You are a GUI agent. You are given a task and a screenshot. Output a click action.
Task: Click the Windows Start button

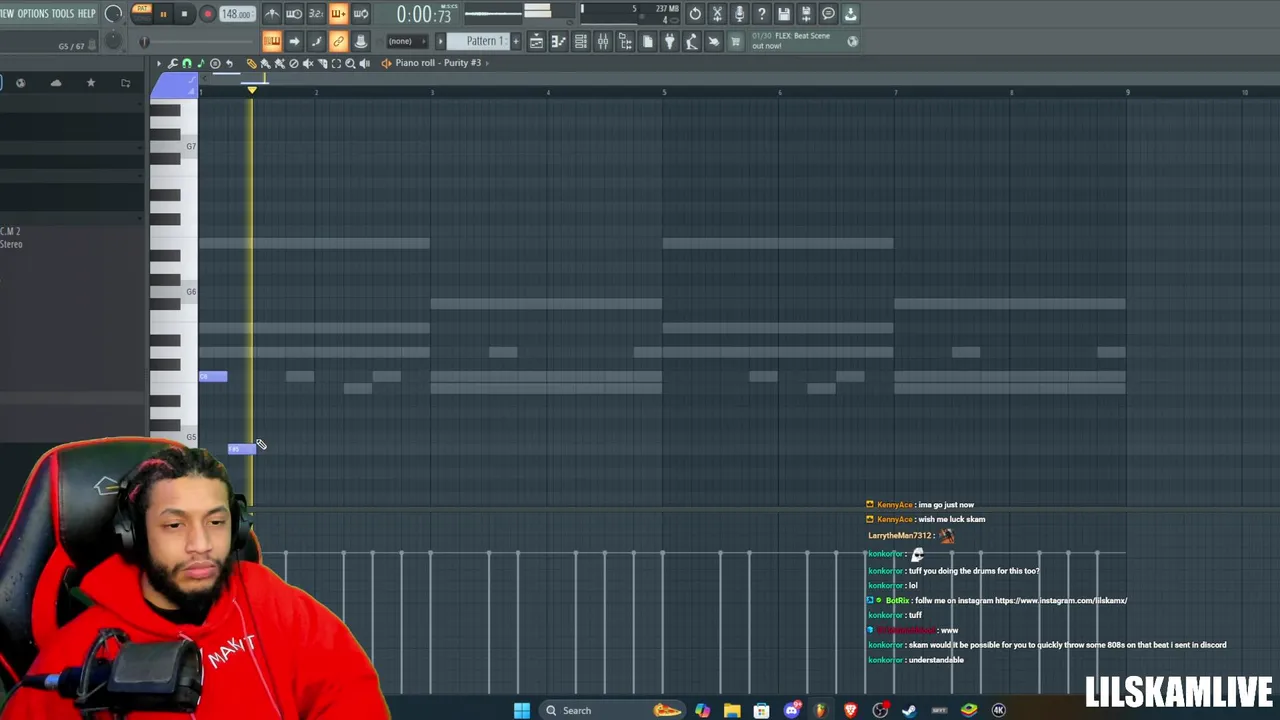[522, 710]
